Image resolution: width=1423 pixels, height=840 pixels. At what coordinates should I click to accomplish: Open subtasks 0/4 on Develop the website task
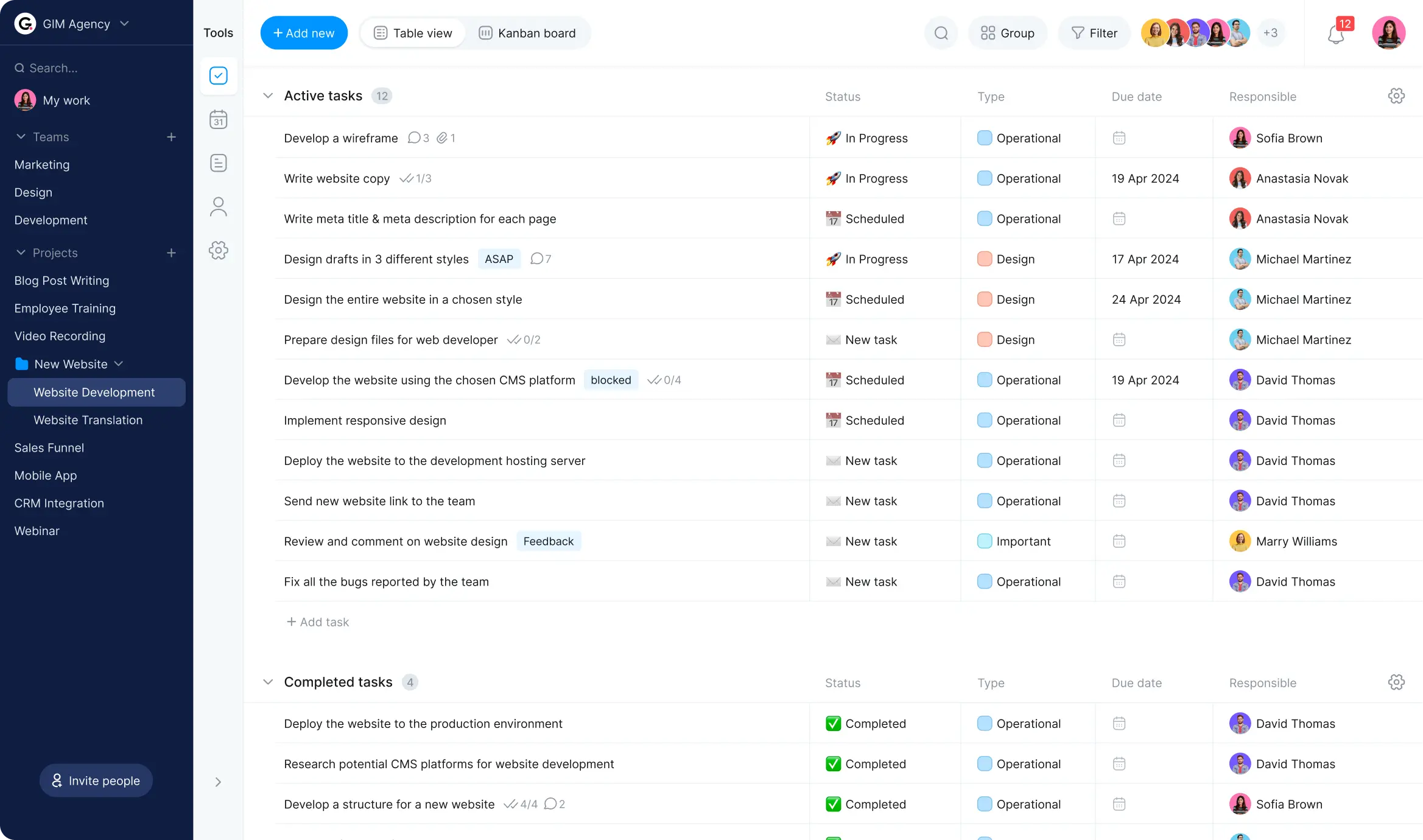[664, 380]
